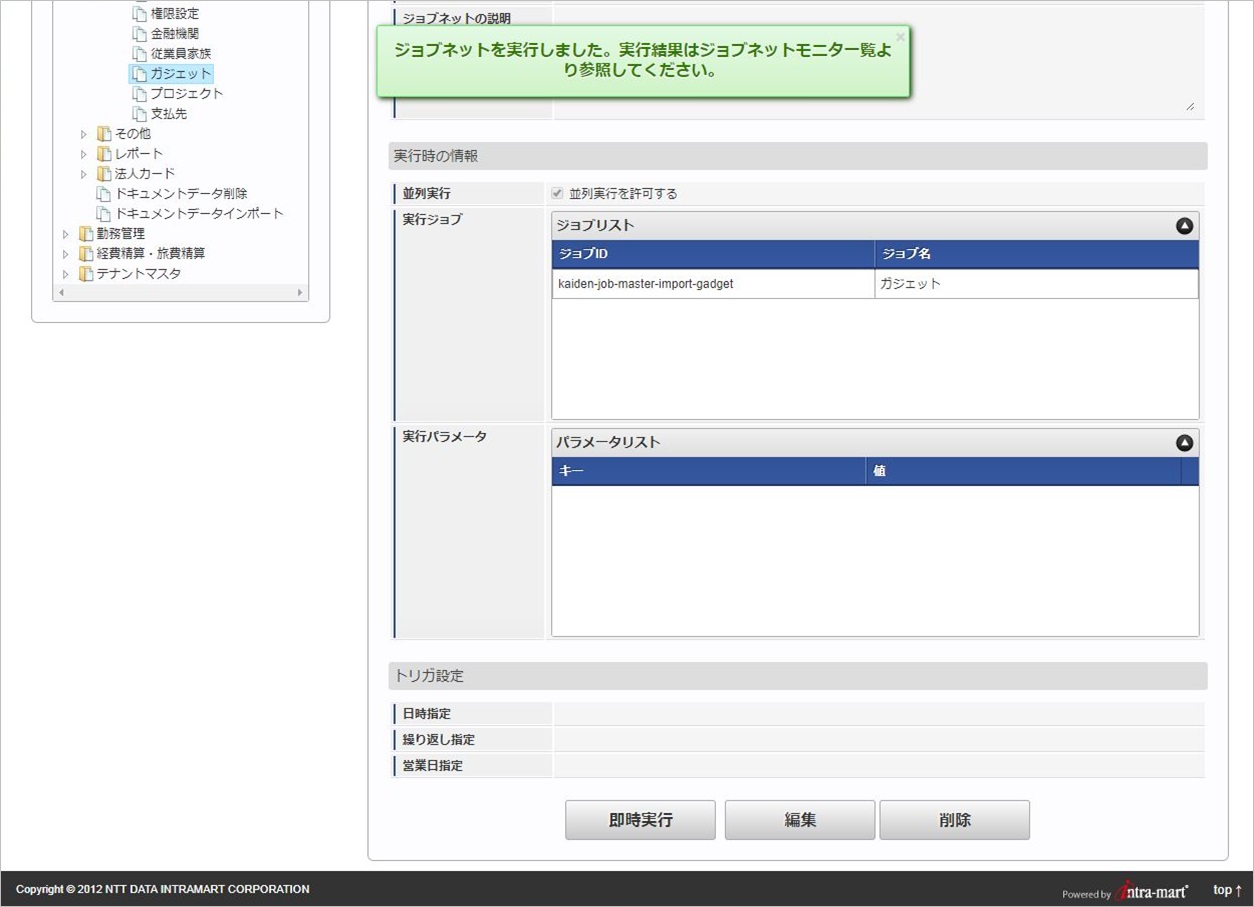This screenshot has height=907, width=1254.
Task: Expand the テナントマスタ tree node
Action: pos(66,274)
